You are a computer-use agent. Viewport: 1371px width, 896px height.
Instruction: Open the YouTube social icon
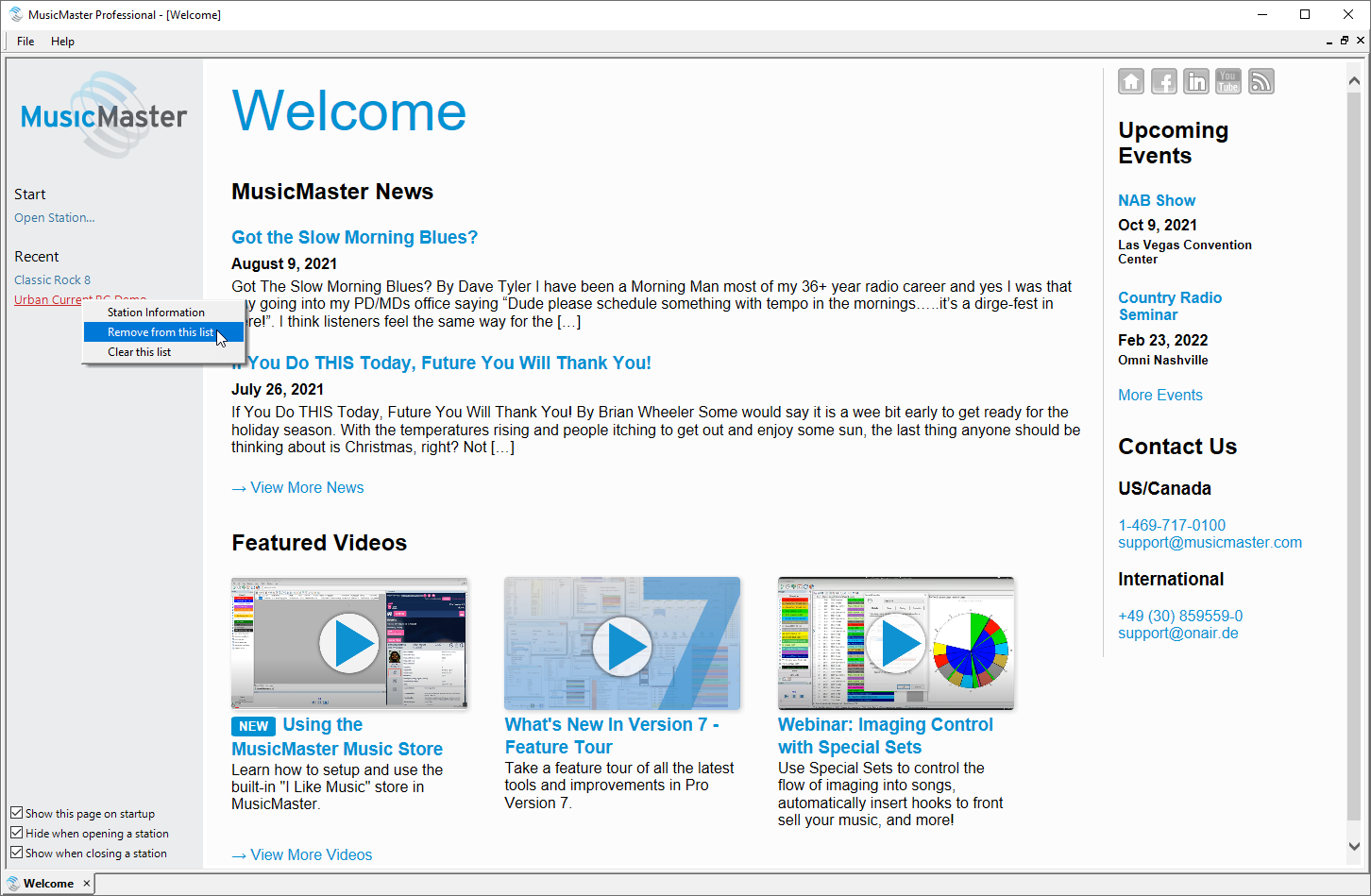point(1228,82)
